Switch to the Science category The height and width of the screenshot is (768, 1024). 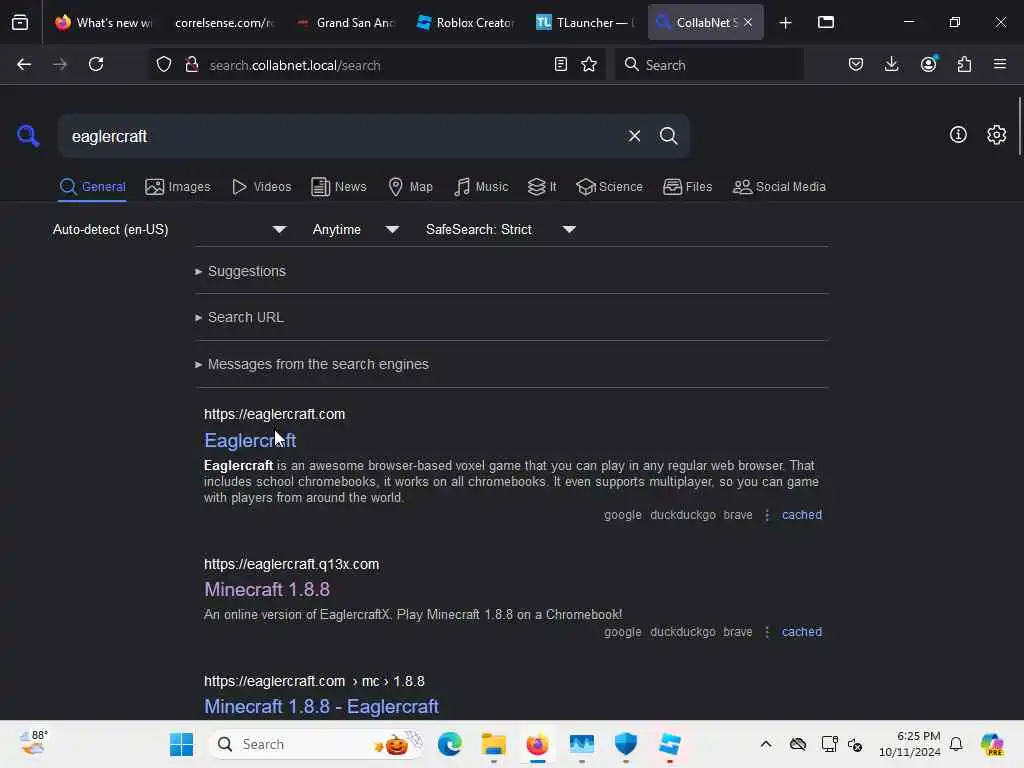609,187
